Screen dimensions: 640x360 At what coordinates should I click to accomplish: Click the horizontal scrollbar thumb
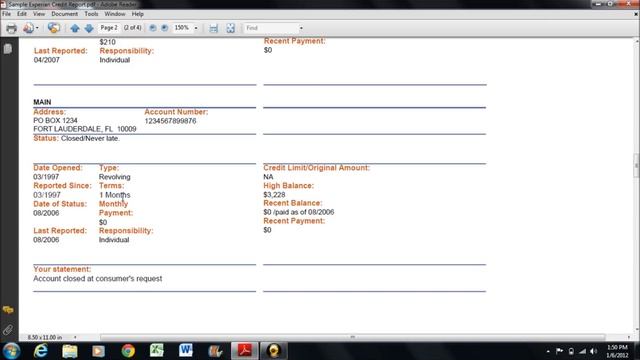[x=353, y=337]
